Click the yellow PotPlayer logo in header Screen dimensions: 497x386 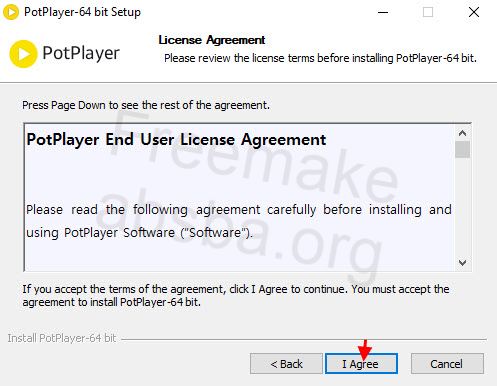[x=23, y=54]
